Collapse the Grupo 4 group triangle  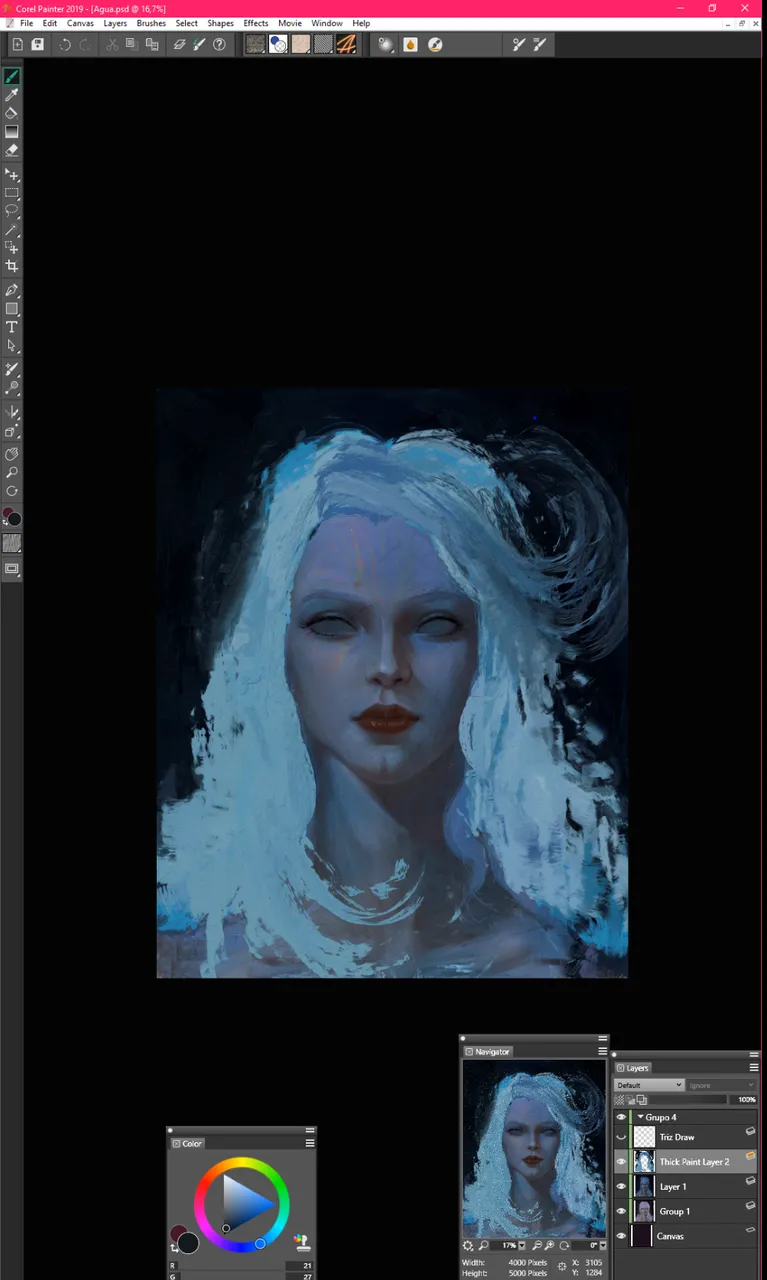tap(640, 1117)
